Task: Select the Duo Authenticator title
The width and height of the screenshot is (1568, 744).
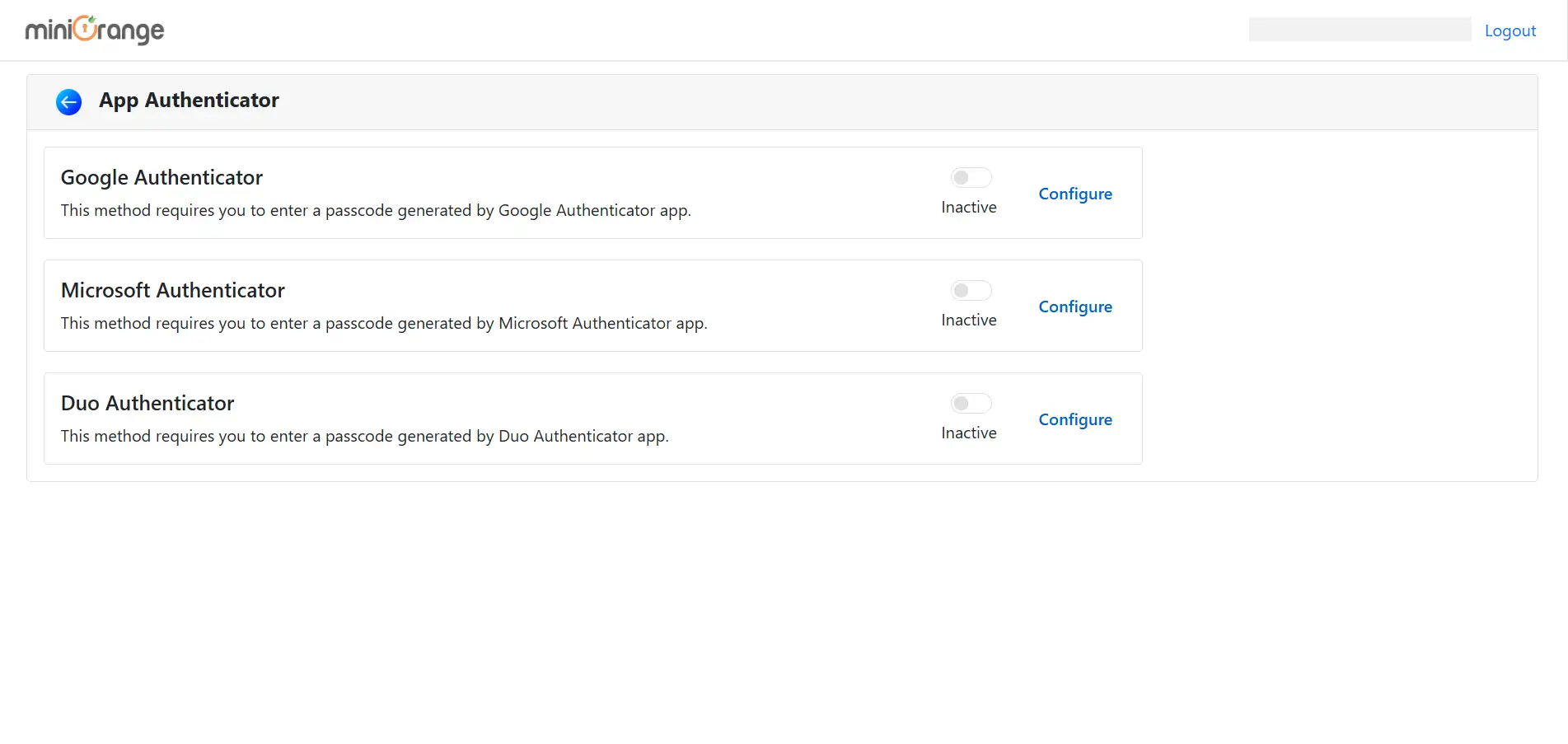Action: click(147, 403)
